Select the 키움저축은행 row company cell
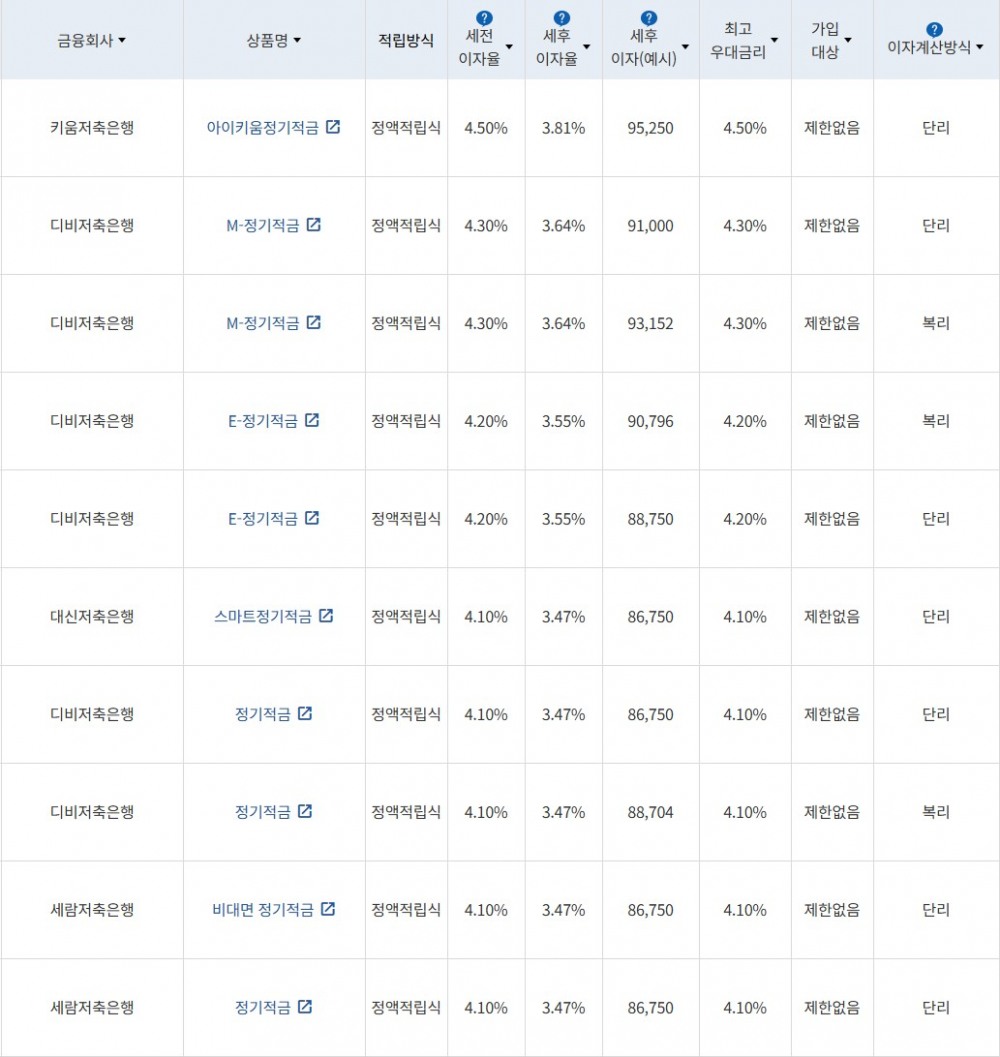 91,128
